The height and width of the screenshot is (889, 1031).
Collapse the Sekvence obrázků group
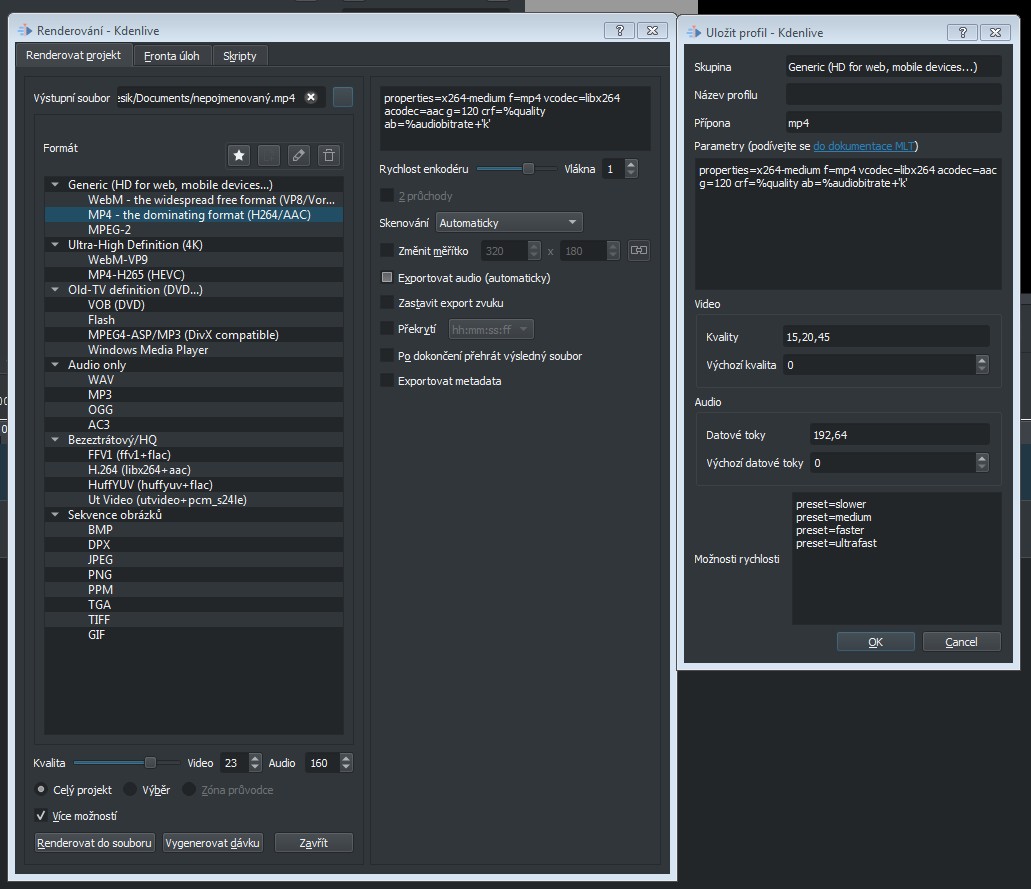(x=54, y=515)
